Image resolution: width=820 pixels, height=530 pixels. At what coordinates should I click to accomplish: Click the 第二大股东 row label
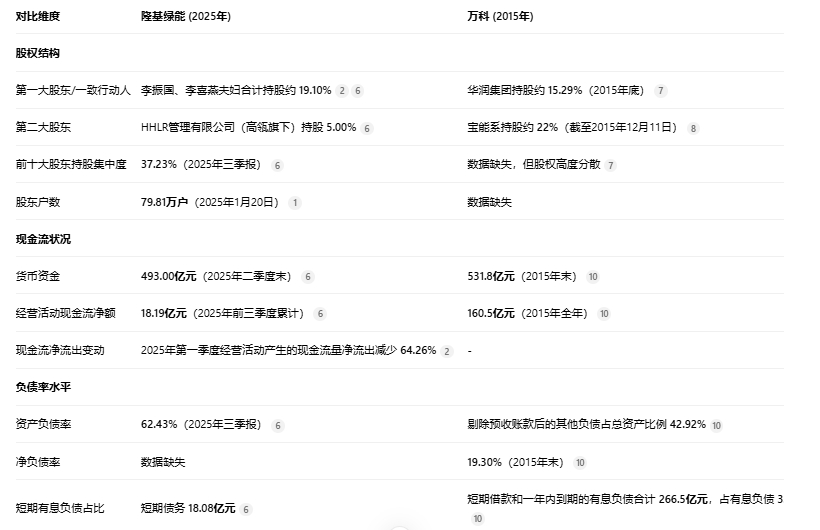coord(43,128)
